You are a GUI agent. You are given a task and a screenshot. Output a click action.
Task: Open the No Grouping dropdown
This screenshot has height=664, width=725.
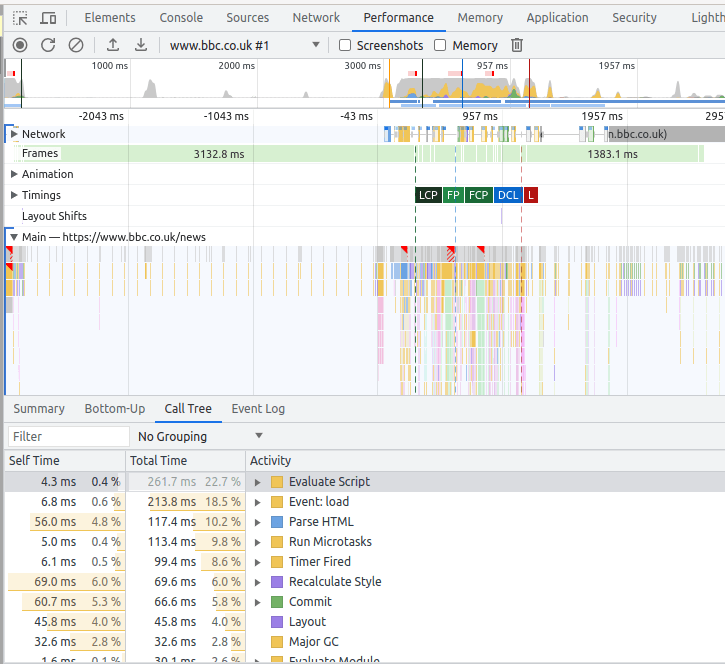pos(200,436)
